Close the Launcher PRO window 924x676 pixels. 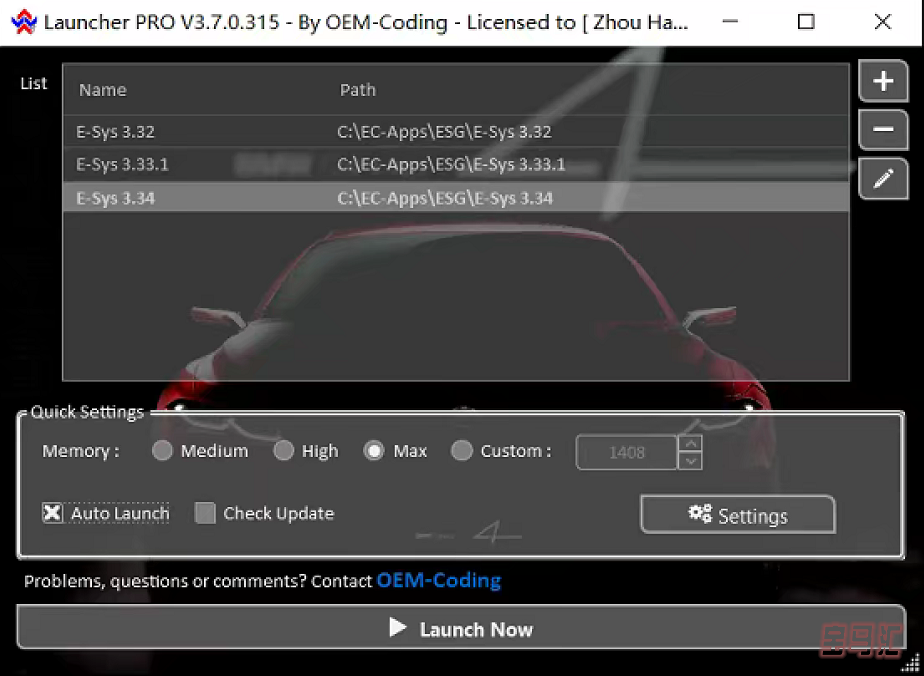(883, 22)
